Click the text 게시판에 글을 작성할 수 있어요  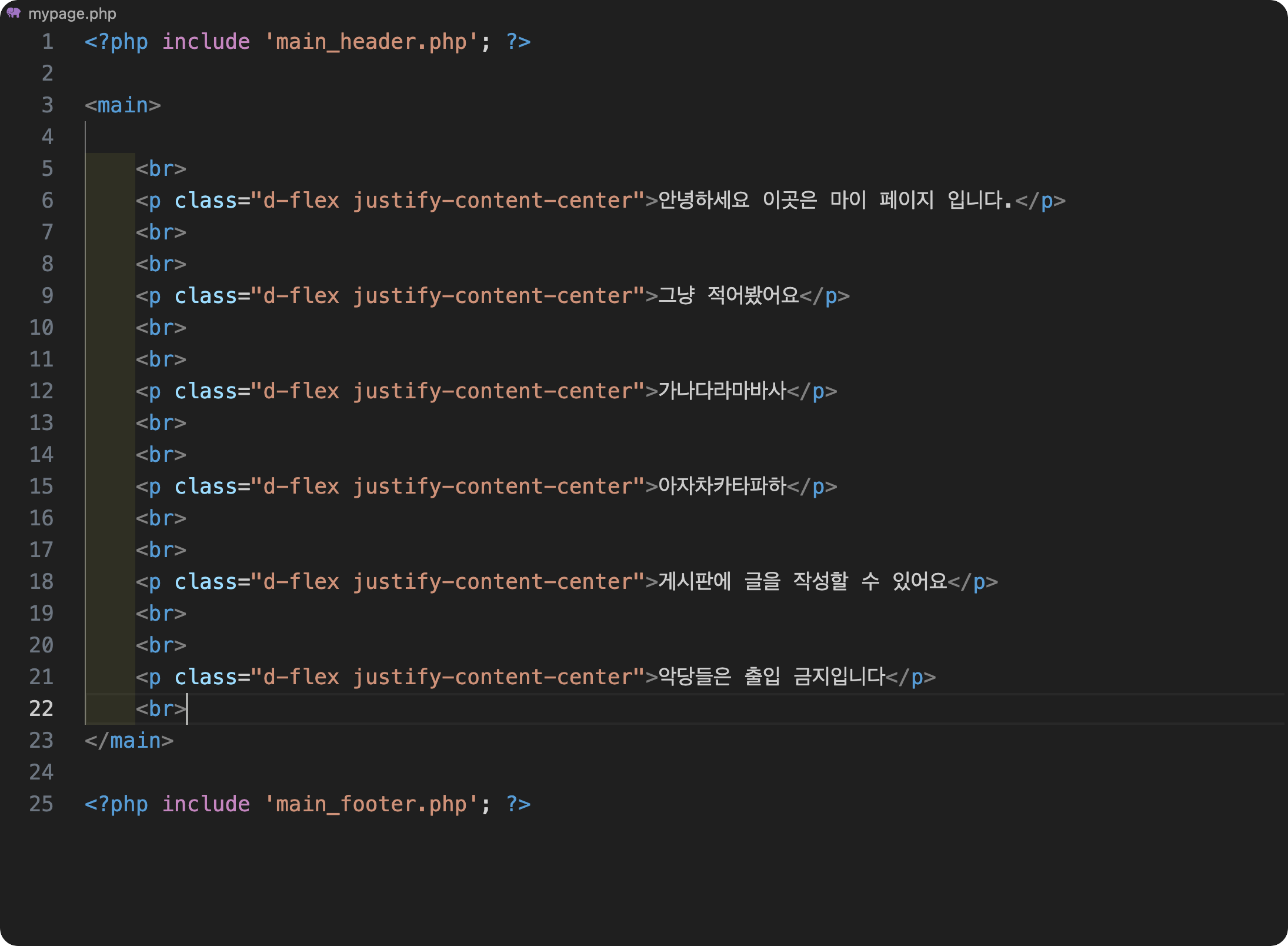[x=803, y=581]
